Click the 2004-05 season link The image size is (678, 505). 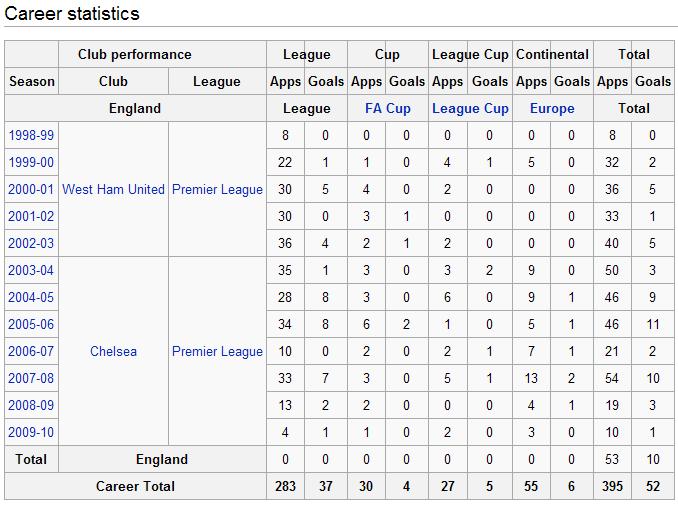(x=31, y=297)
